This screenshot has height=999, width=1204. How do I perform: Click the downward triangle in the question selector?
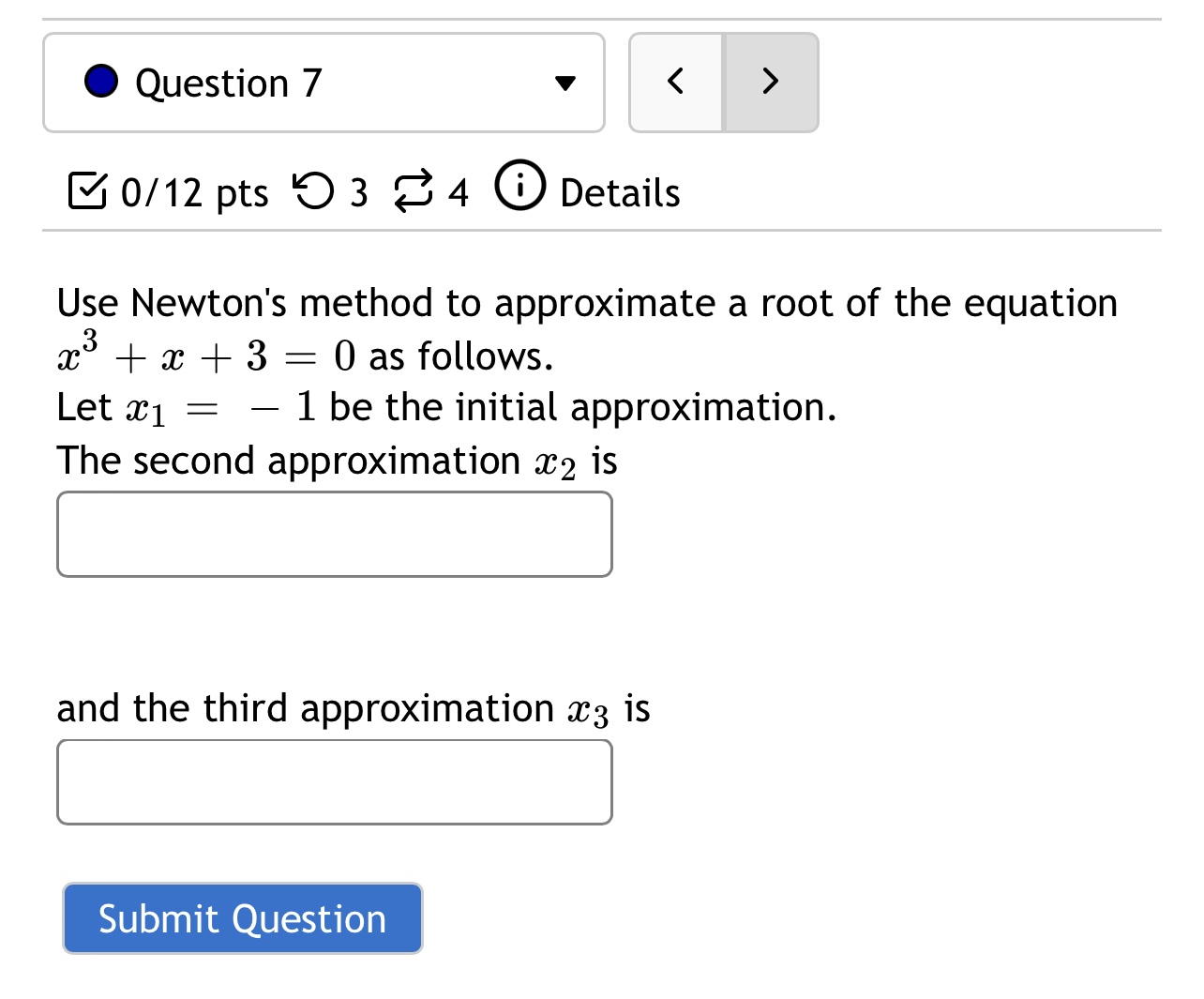coord(564,83)
